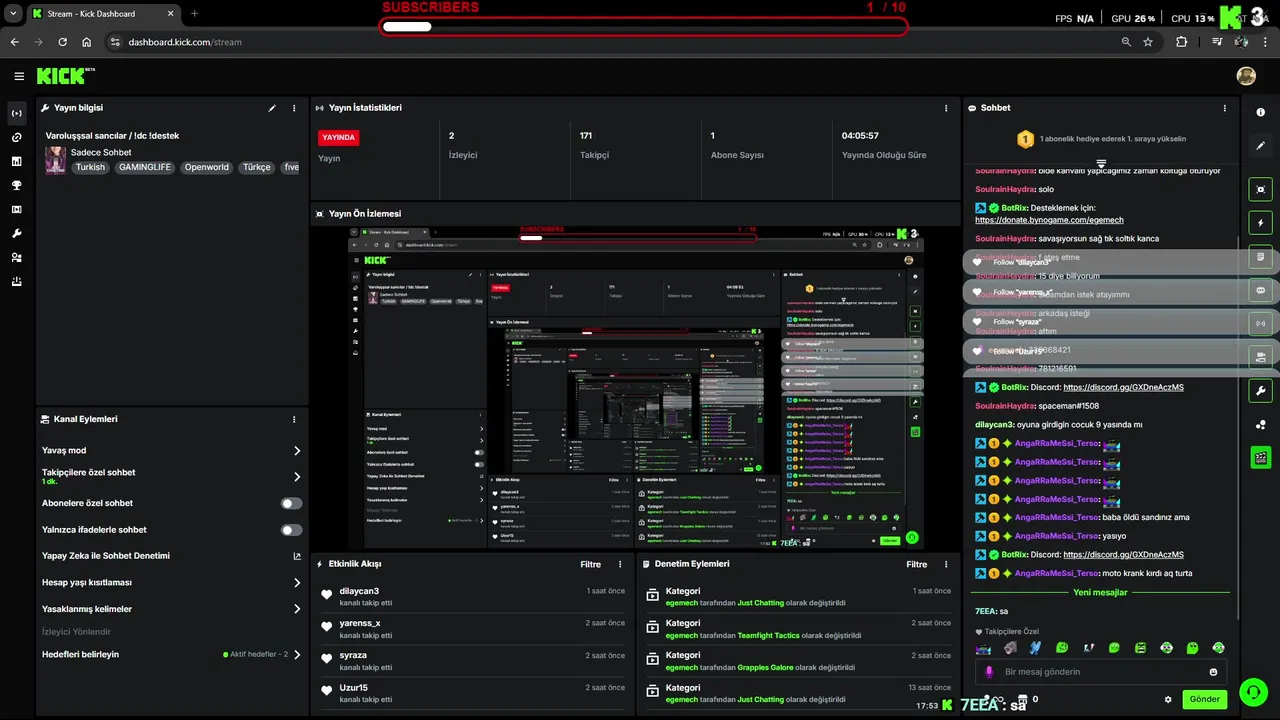Toggle Abonelere özel sohbet switch
1280x720 pixels.
pyautogui.click(x=291, y=504)
